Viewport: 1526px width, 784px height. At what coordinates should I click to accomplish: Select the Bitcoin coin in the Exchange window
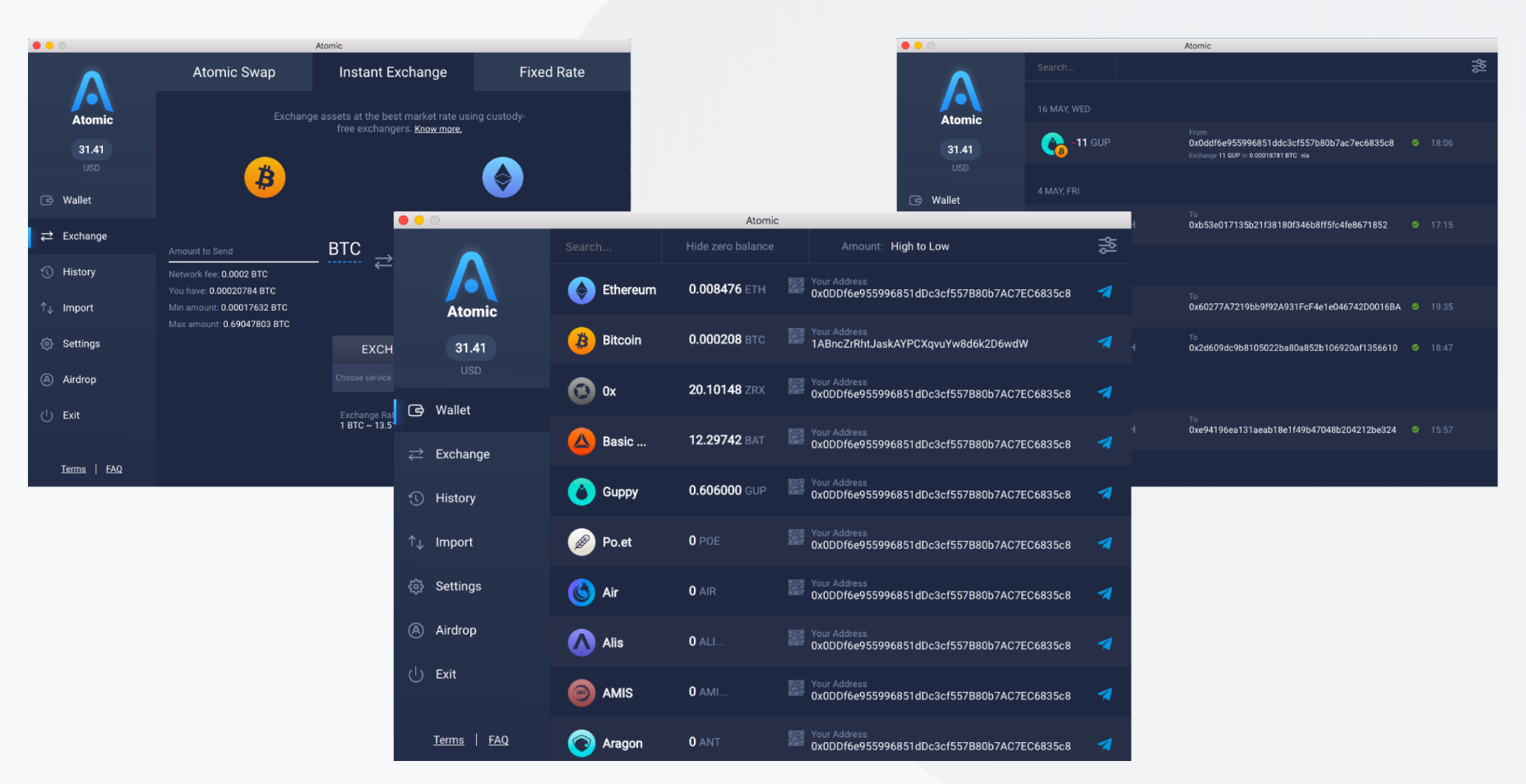[265, 178]
